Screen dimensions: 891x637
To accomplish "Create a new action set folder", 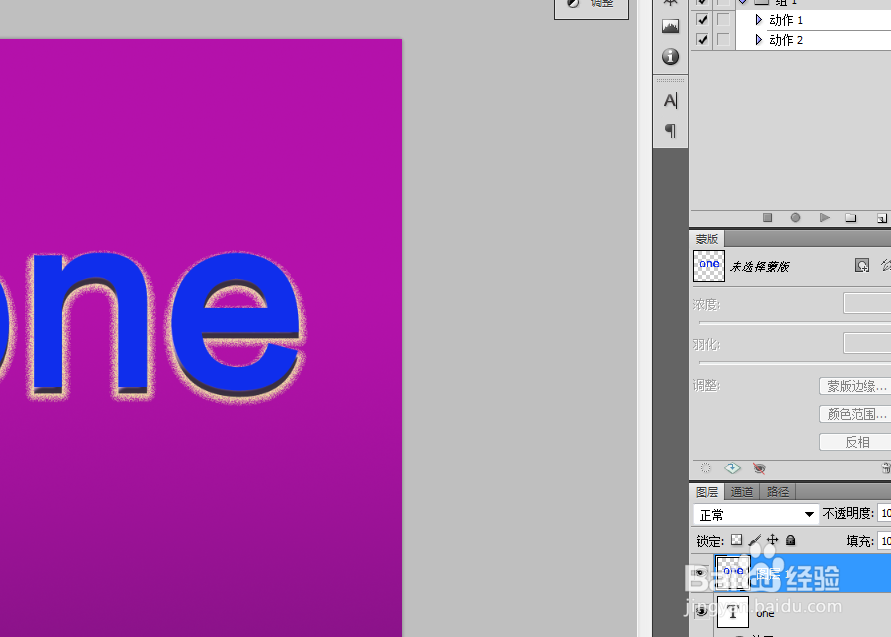I will click(851, 218).
